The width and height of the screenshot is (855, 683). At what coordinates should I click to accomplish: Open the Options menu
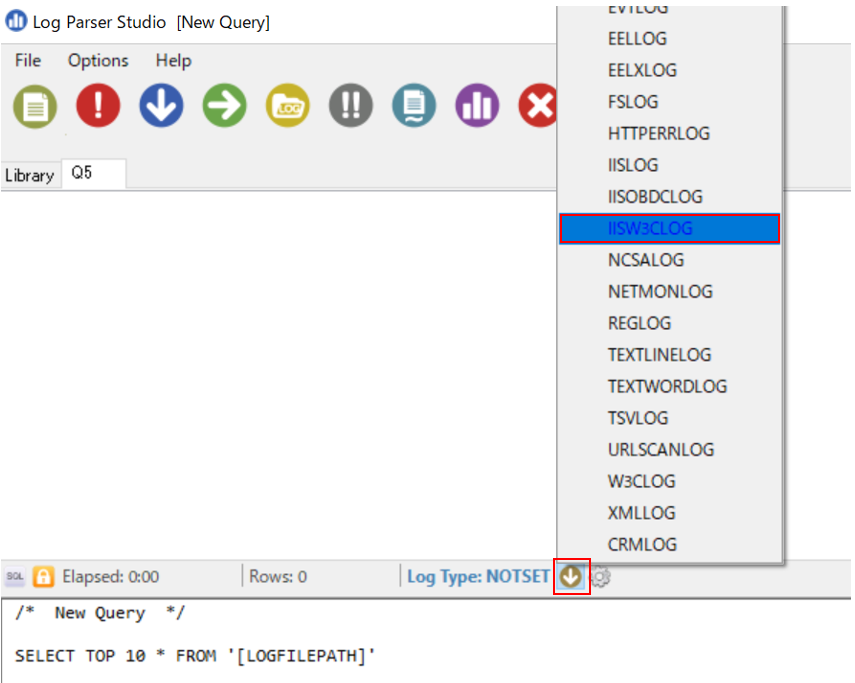pyautogui.click(x=97, y=61)
